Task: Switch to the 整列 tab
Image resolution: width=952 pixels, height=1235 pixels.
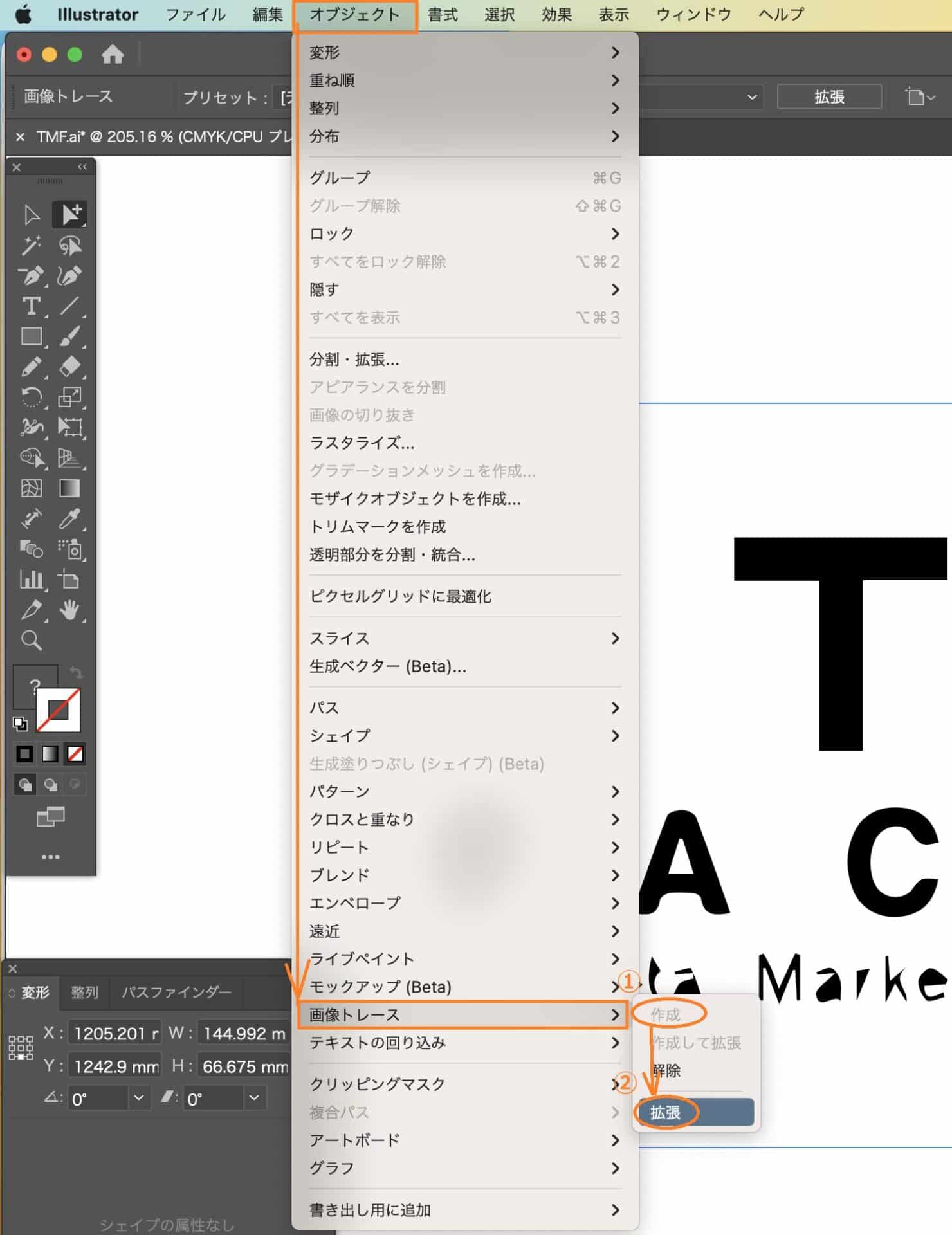Action: (x=84, y=993)
